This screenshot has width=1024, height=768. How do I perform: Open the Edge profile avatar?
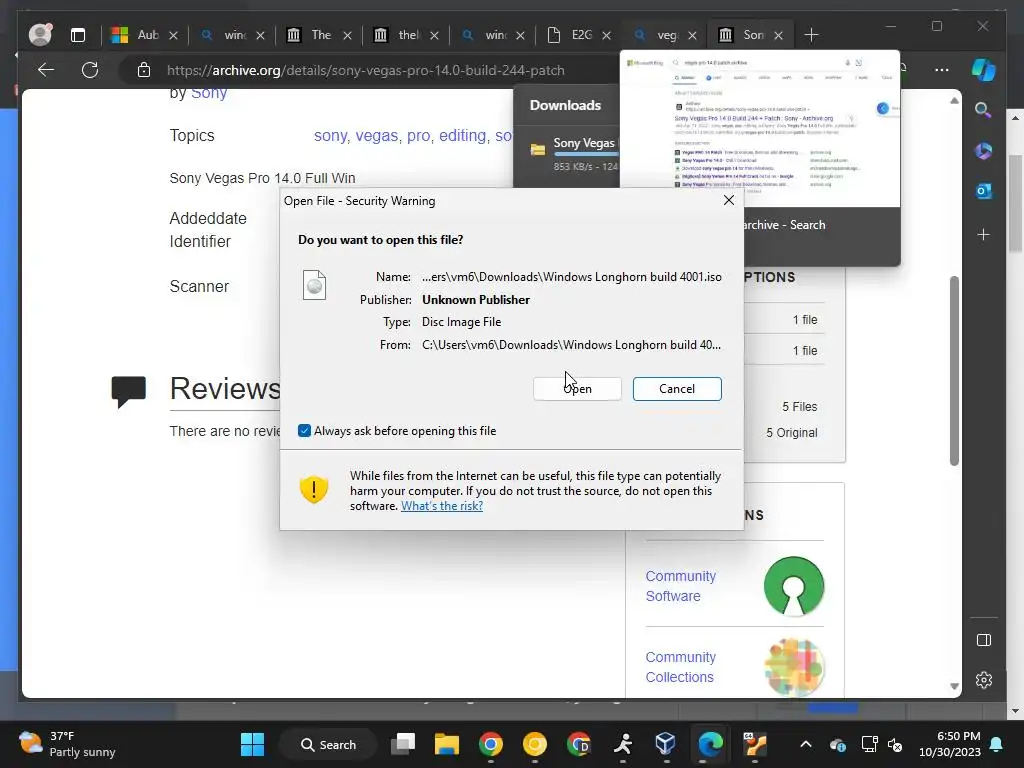(x=40, y=35)
